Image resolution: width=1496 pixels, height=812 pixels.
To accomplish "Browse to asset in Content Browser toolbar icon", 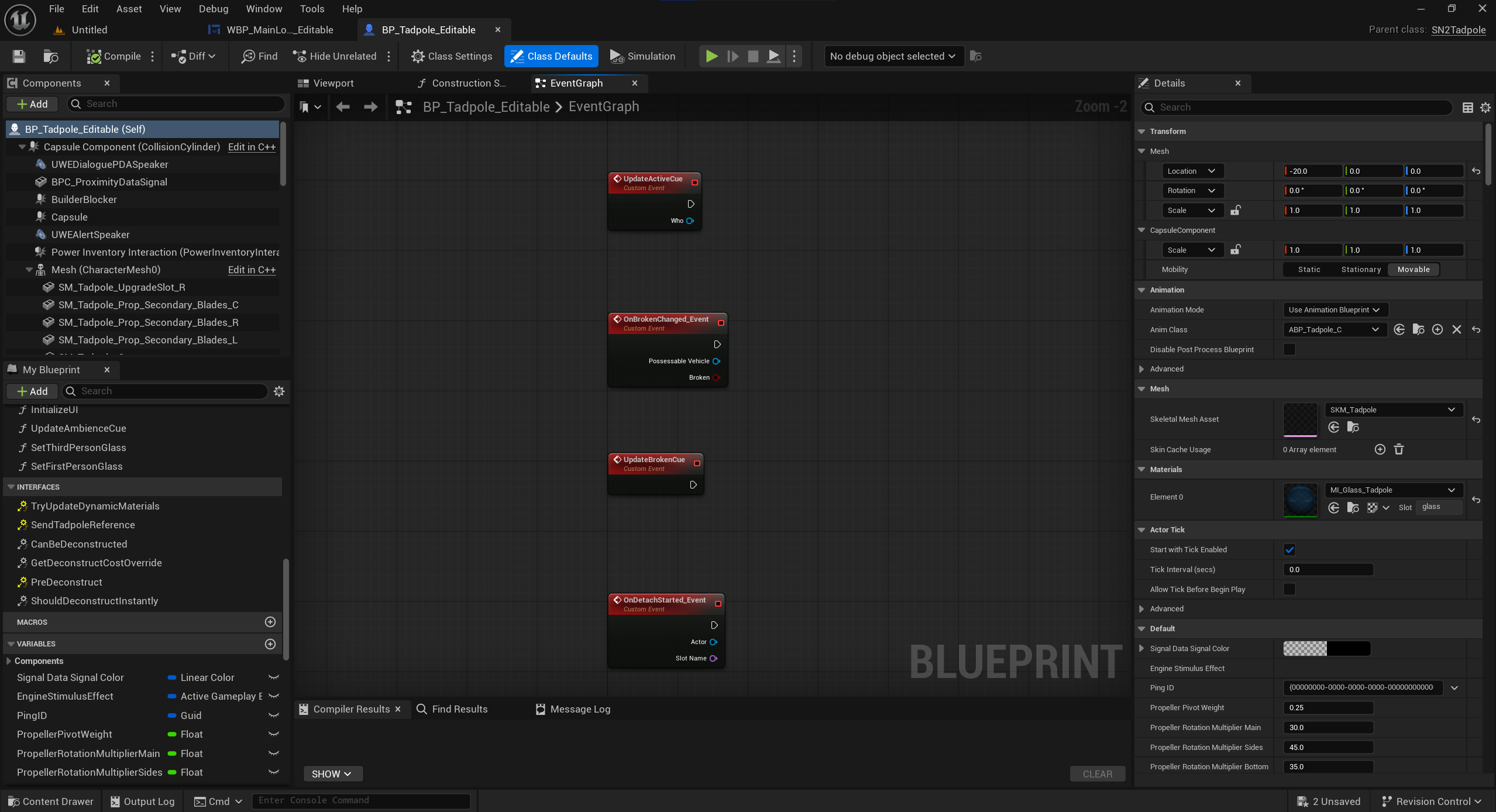I will (51, 56).
